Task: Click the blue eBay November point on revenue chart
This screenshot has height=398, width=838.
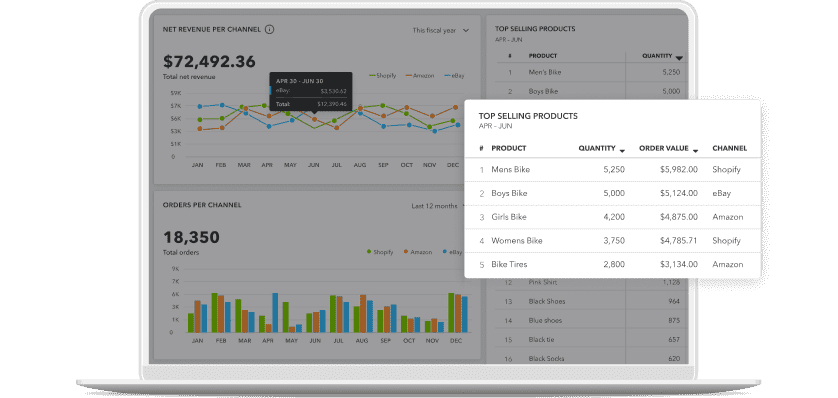Action: (434, 131)
